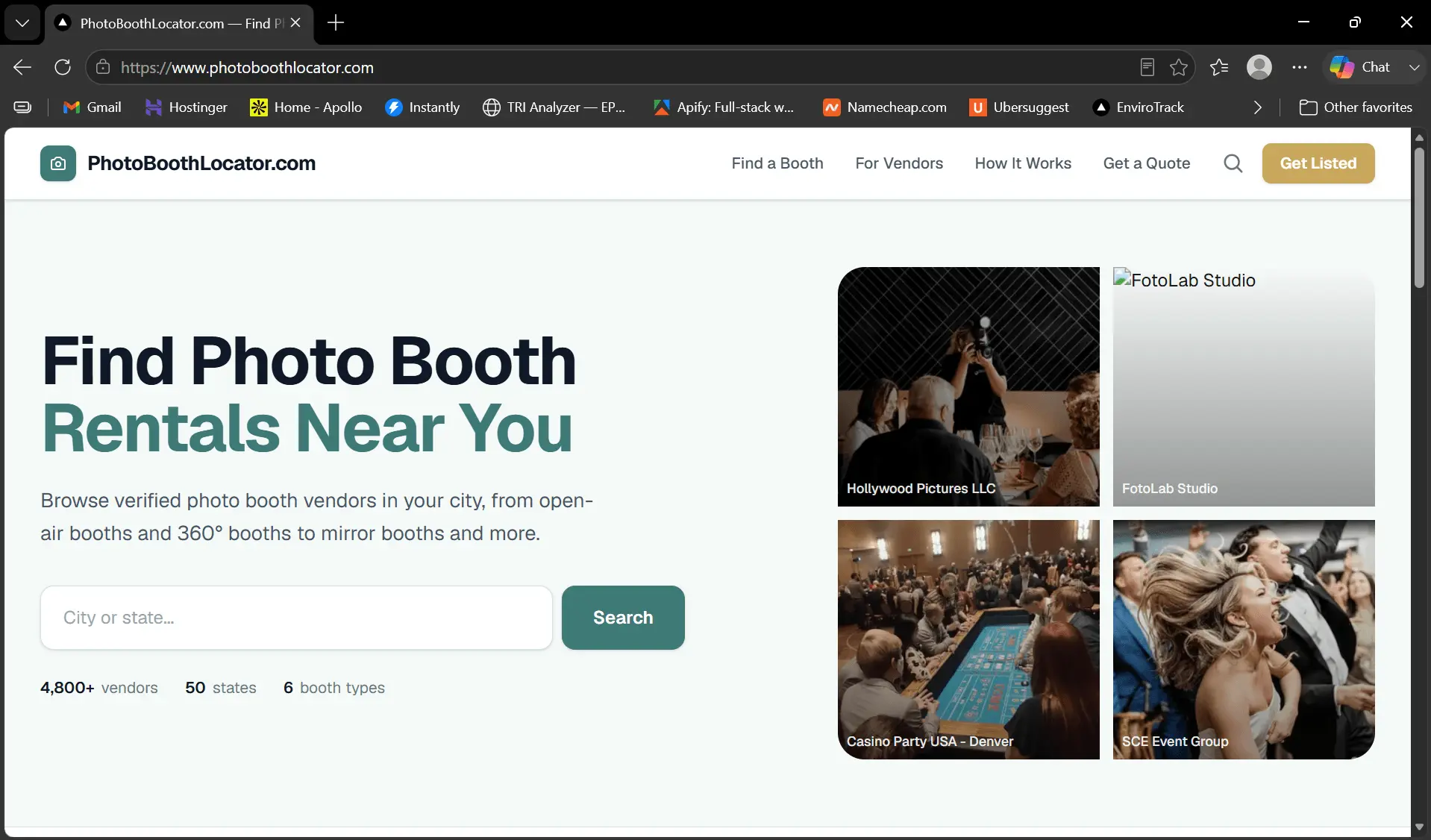Viewport: 1431px width, 840px height.
Task: Toggle the favorites bar sidebar icon
Action: [22, 107]
